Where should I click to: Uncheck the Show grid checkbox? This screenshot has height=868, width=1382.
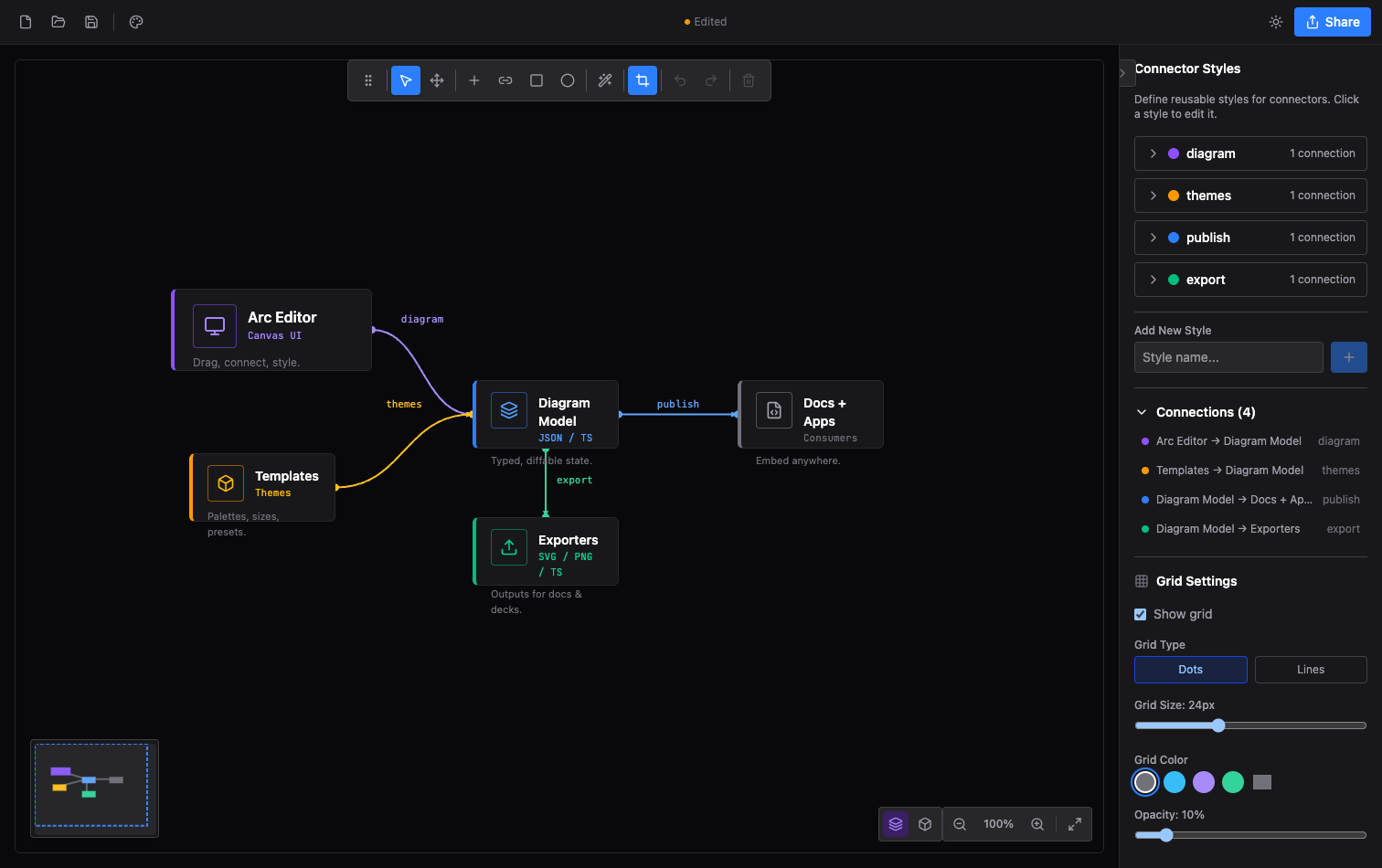tap(1141, 614)
